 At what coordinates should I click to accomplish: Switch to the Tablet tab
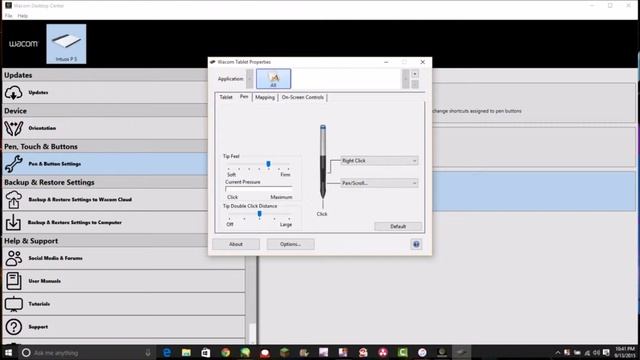point(226,98)
